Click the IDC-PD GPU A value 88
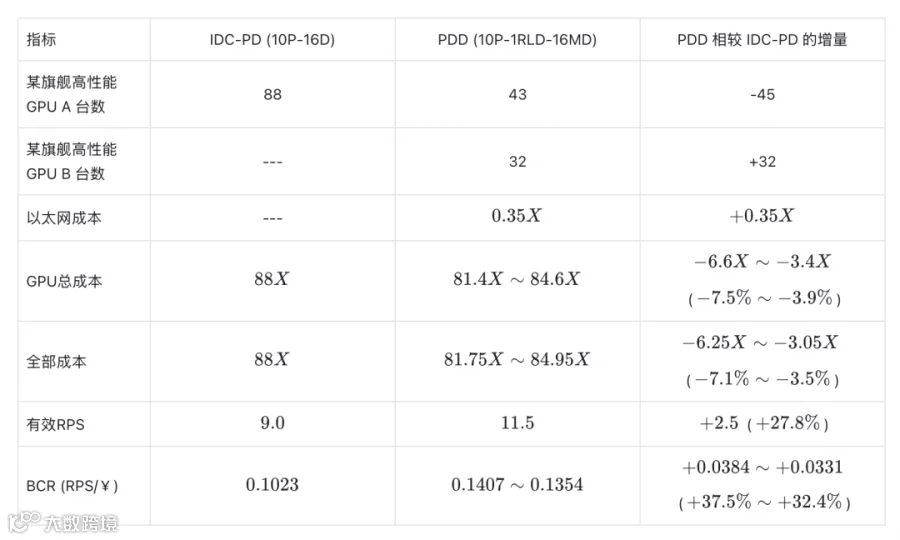This screenshot has width=900, height=540. (273, 94)
